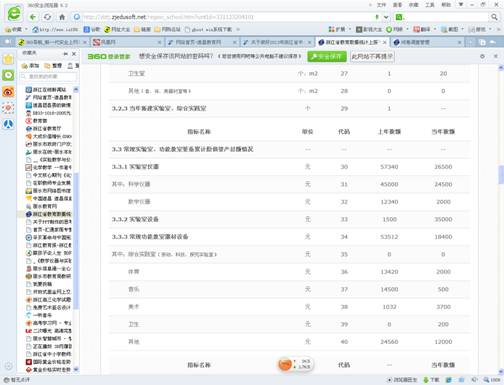Viewport: 504px width, 385px height.
Task: Click the favorites list scrollbar thumb
Action: pyautogui.click(x=76, y=241)
